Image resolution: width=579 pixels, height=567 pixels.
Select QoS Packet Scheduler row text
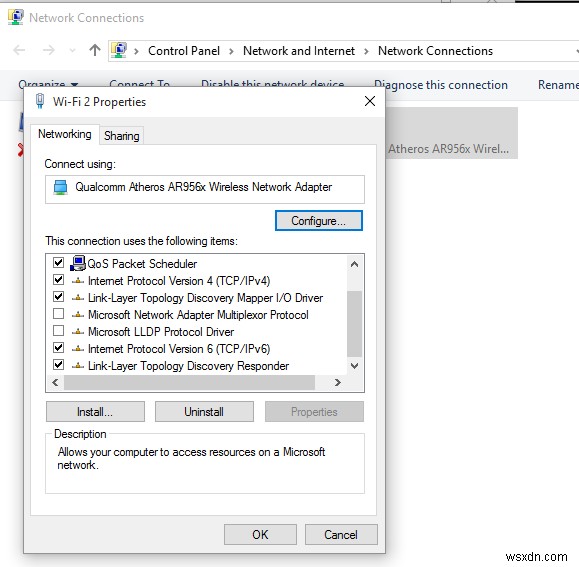(x=142, y=264)
